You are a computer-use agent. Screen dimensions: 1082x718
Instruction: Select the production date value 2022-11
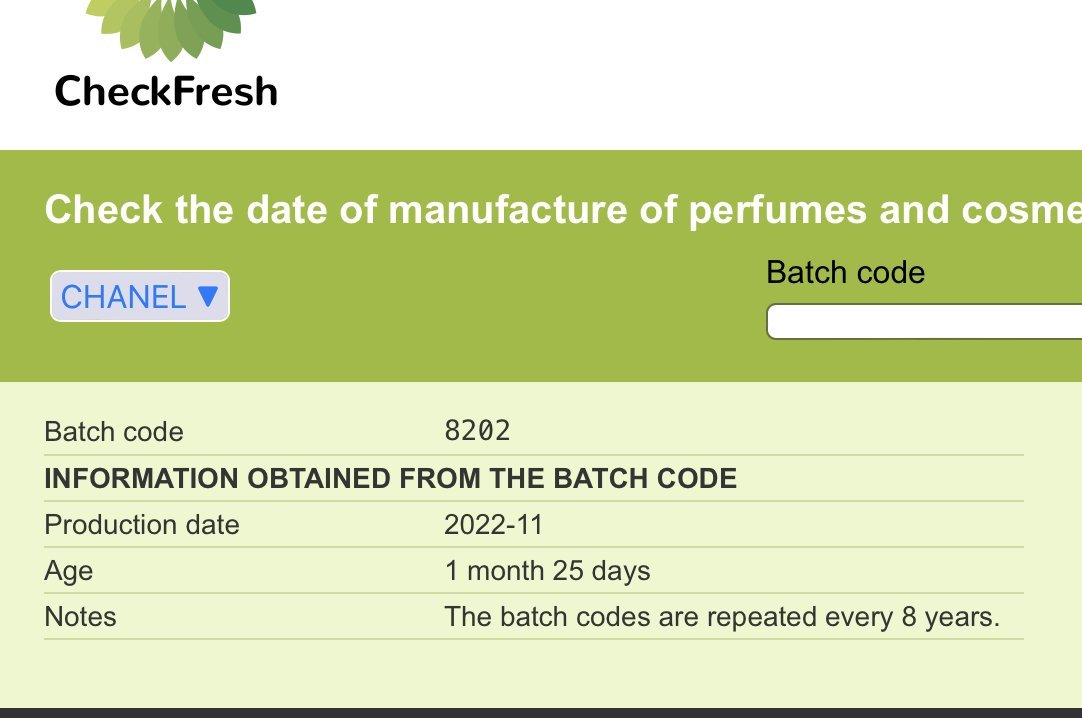[x=493, y=524]
